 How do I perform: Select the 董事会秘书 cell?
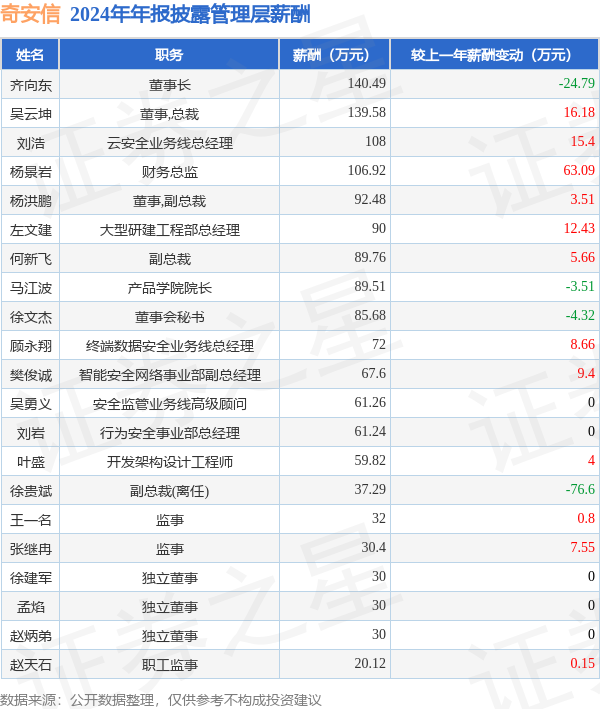[x=170, y=317]
